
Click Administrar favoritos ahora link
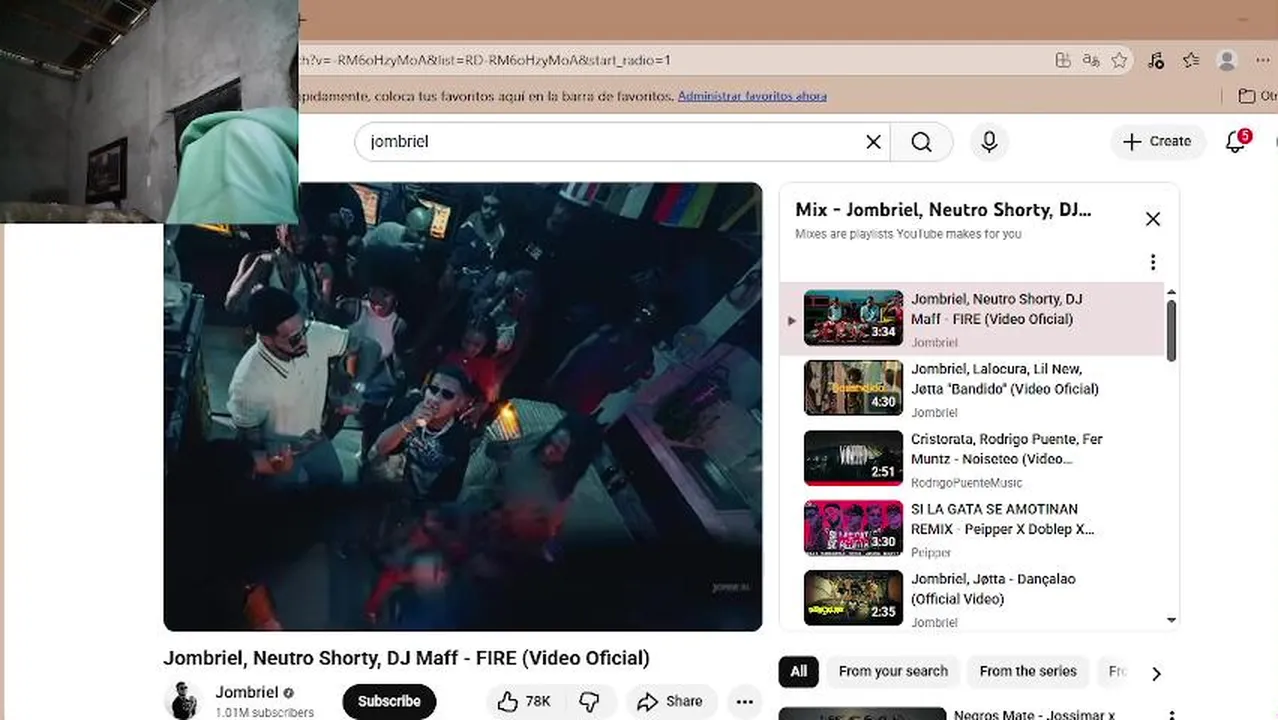coord(752,96)
